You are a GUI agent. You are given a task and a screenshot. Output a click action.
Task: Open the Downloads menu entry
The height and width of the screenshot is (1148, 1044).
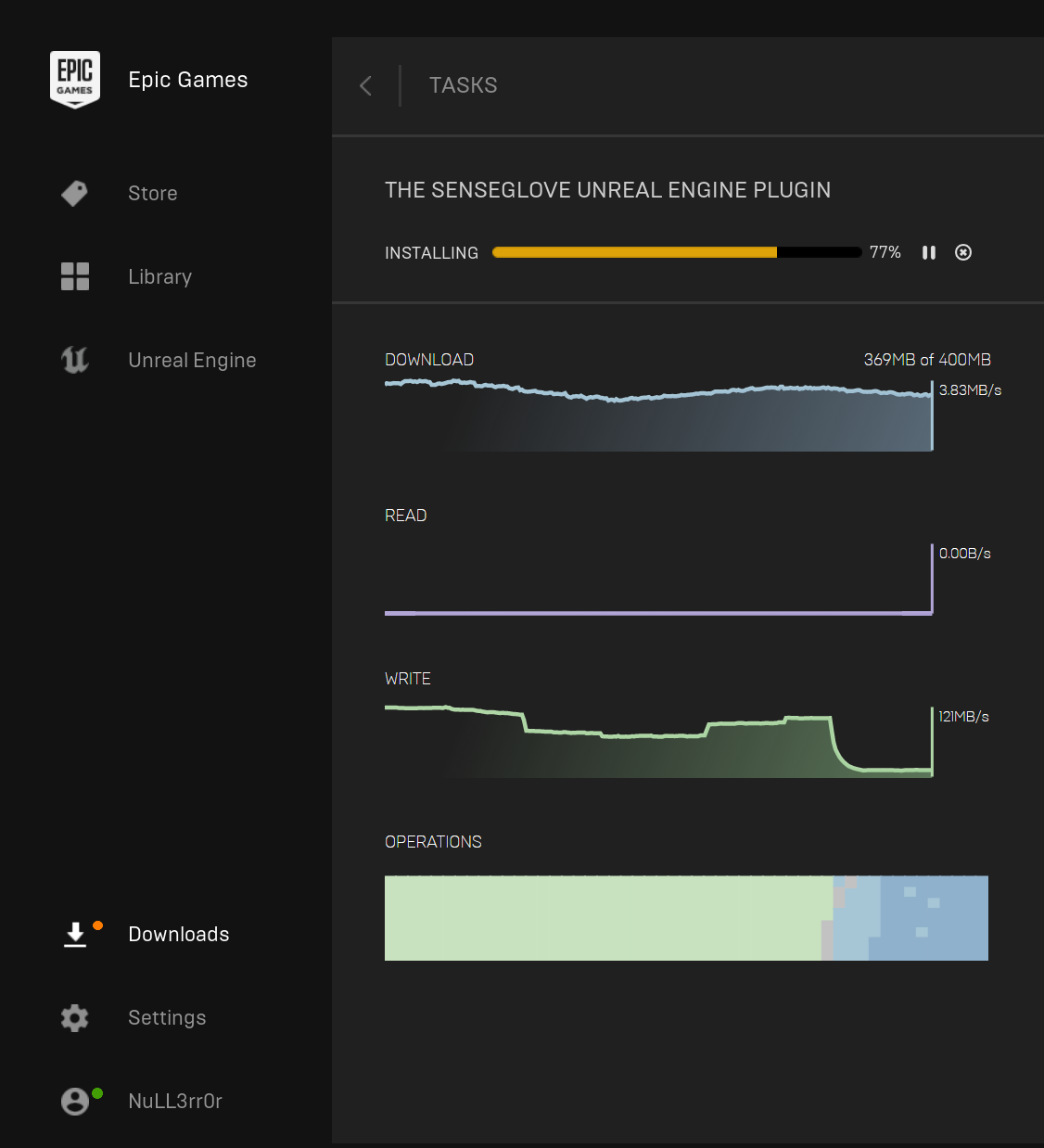pos(178,935)
